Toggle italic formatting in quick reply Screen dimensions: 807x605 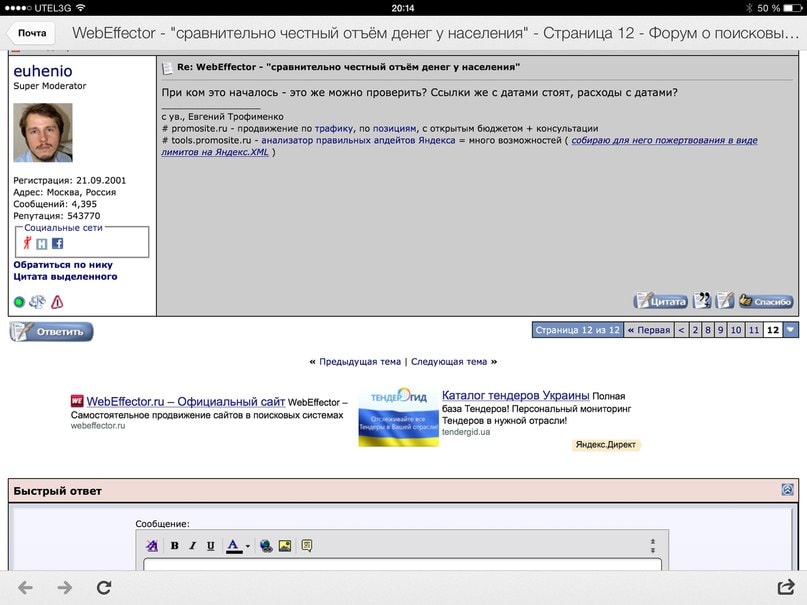pos(192,546)
